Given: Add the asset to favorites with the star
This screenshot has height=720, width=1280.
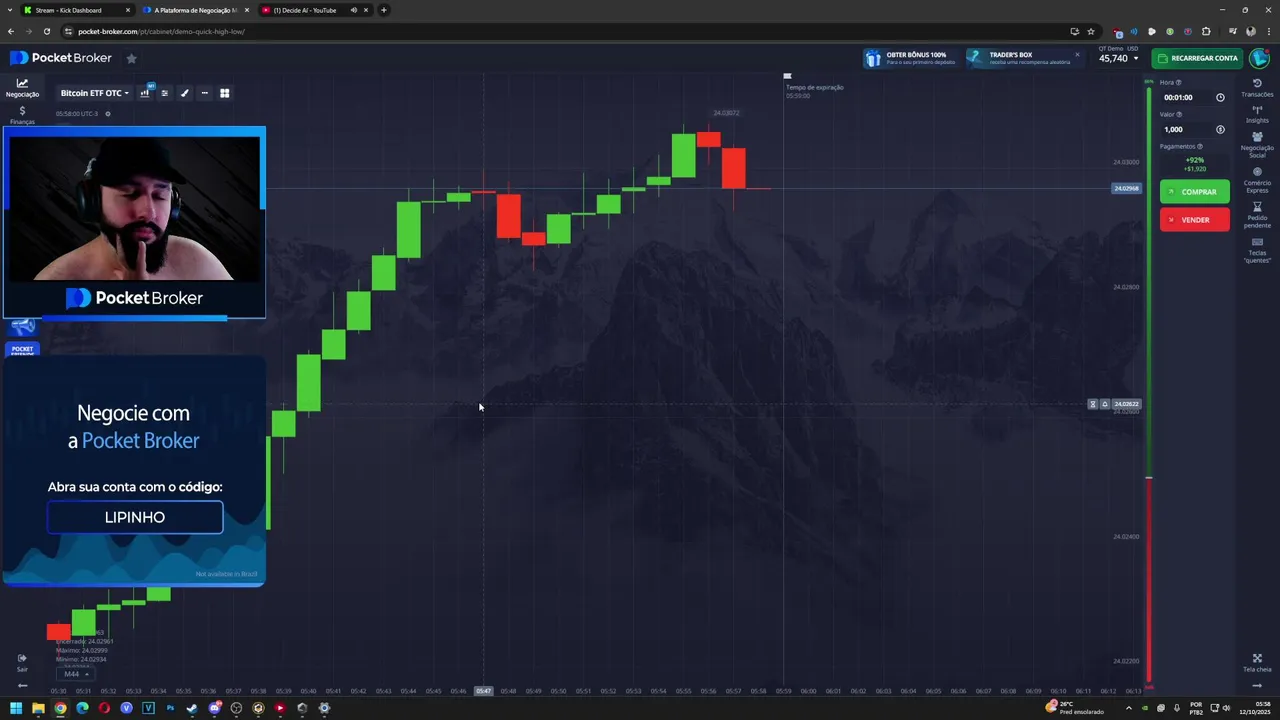Looking at the screenshot, I should pyautogui.click(x=131, y=58).
